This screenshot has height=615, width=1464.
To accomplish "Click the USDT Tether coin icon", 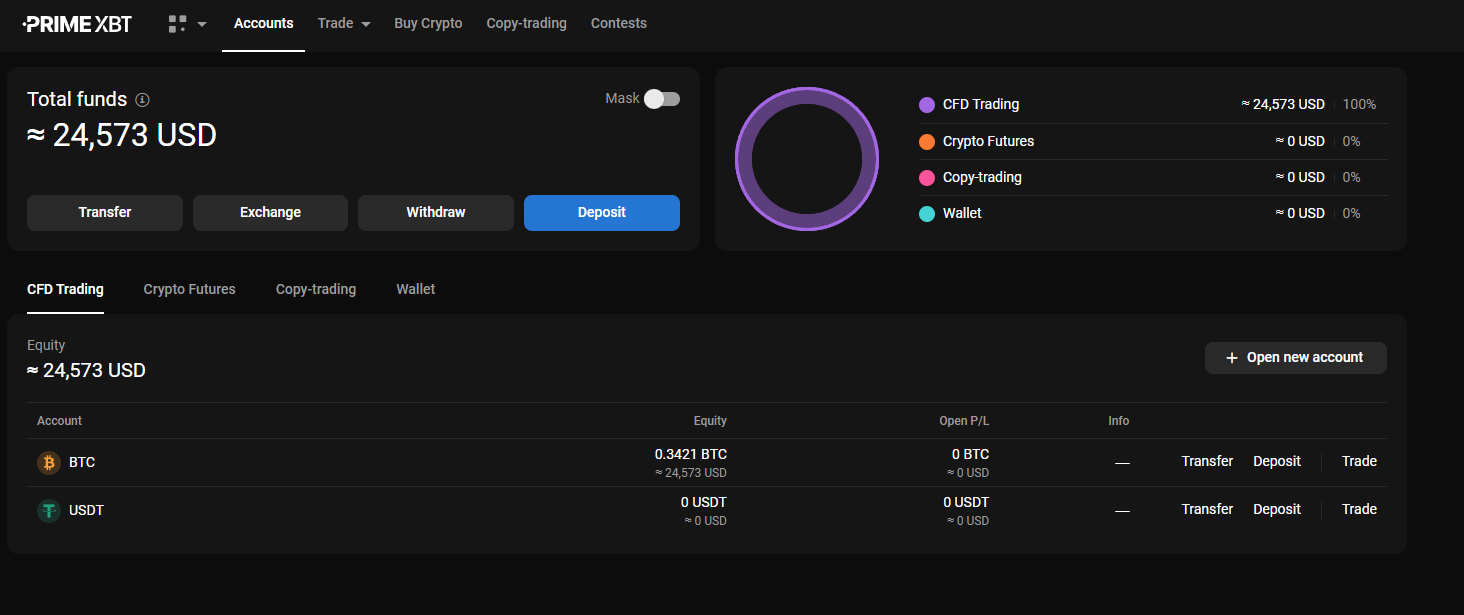I will [x=47, y=510].
